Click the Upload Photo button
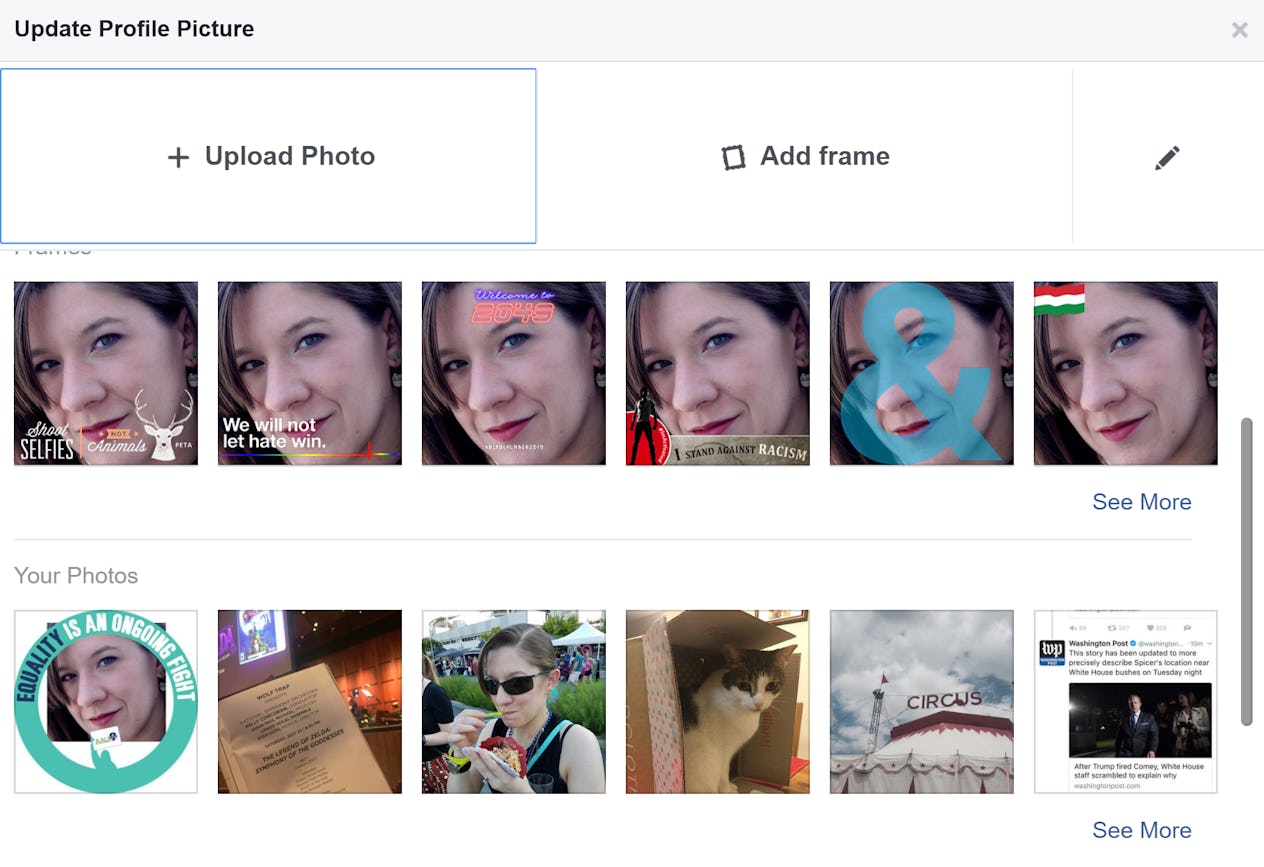Screen dimensions: 1264x867 (x=268, y=156)
